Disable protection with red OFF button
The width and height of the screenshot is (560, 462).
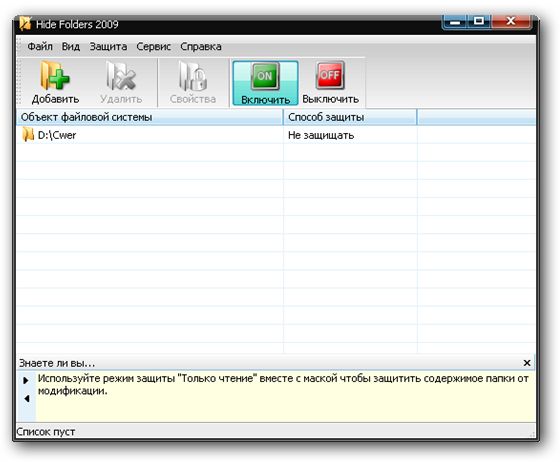pos(330,75)
